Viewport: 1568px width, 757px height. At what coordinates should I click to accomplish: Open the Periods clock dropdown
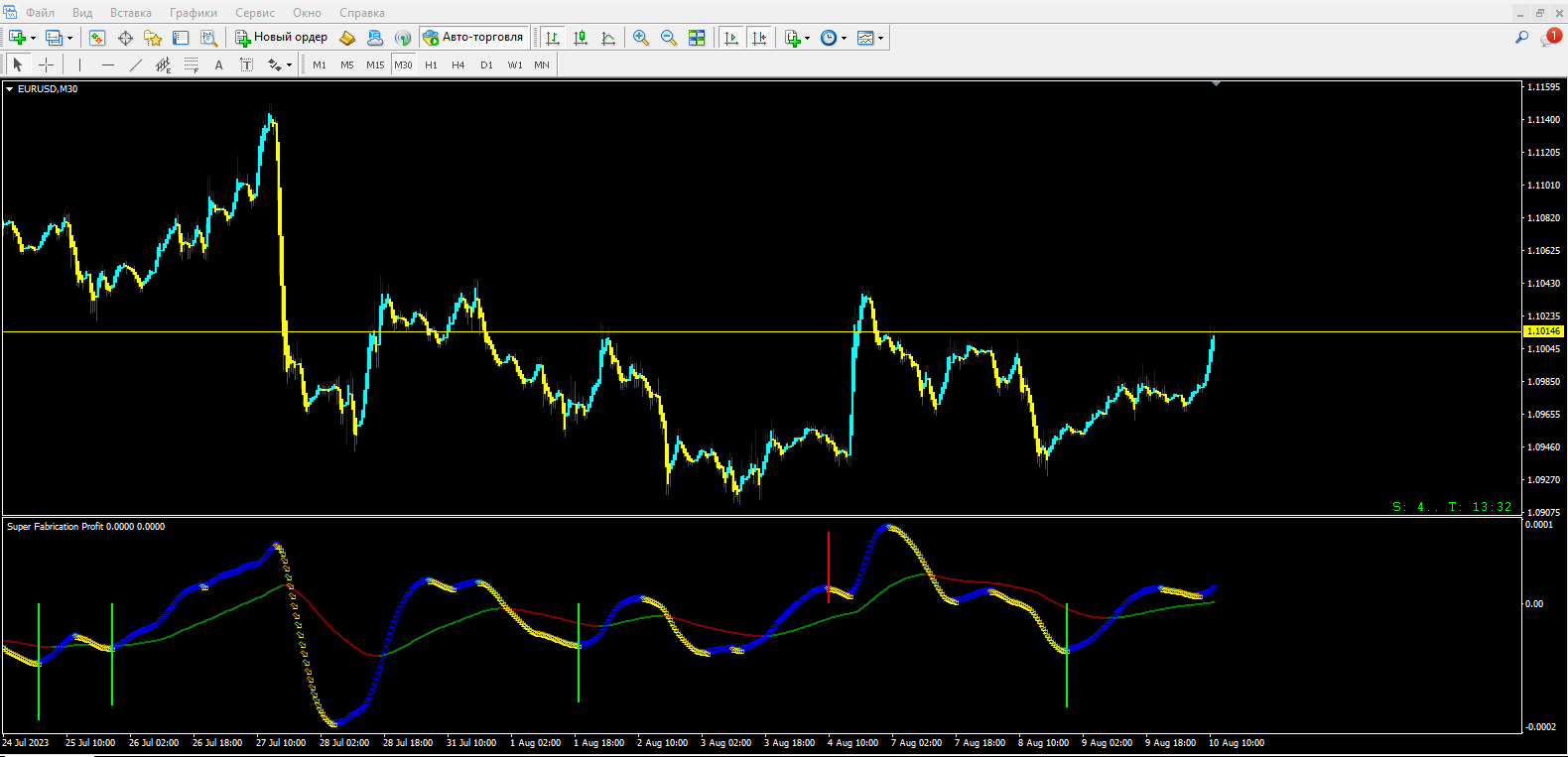point(844,39)
